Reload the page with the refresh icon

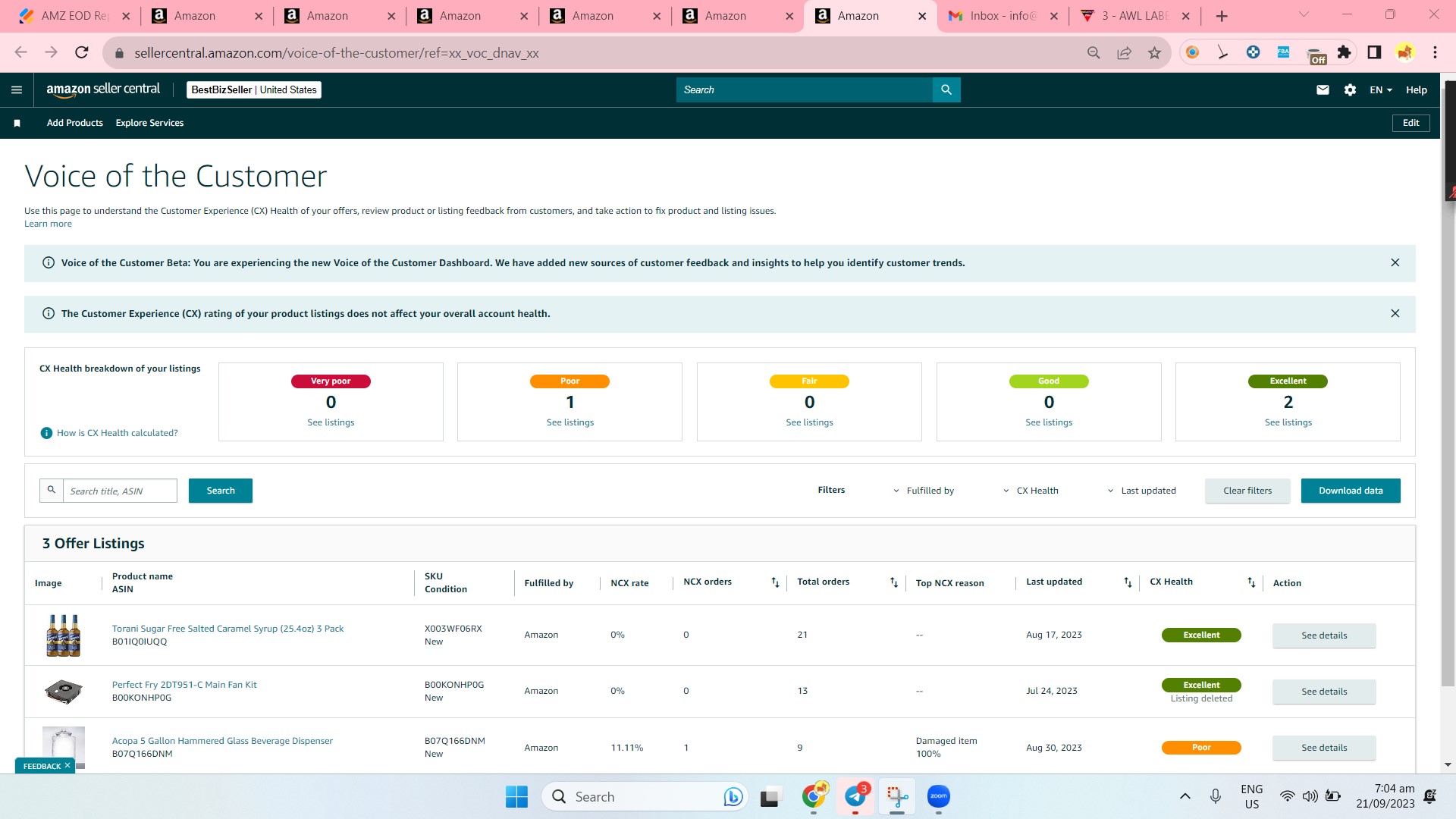click(x=82, y=52)
